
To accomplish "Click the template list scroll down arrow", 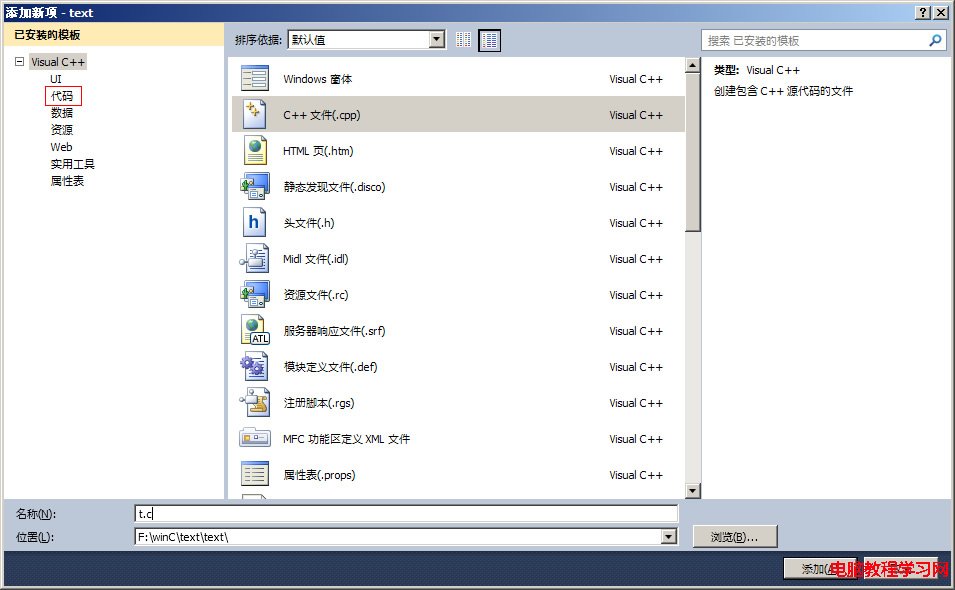I will tap(692, 491).
